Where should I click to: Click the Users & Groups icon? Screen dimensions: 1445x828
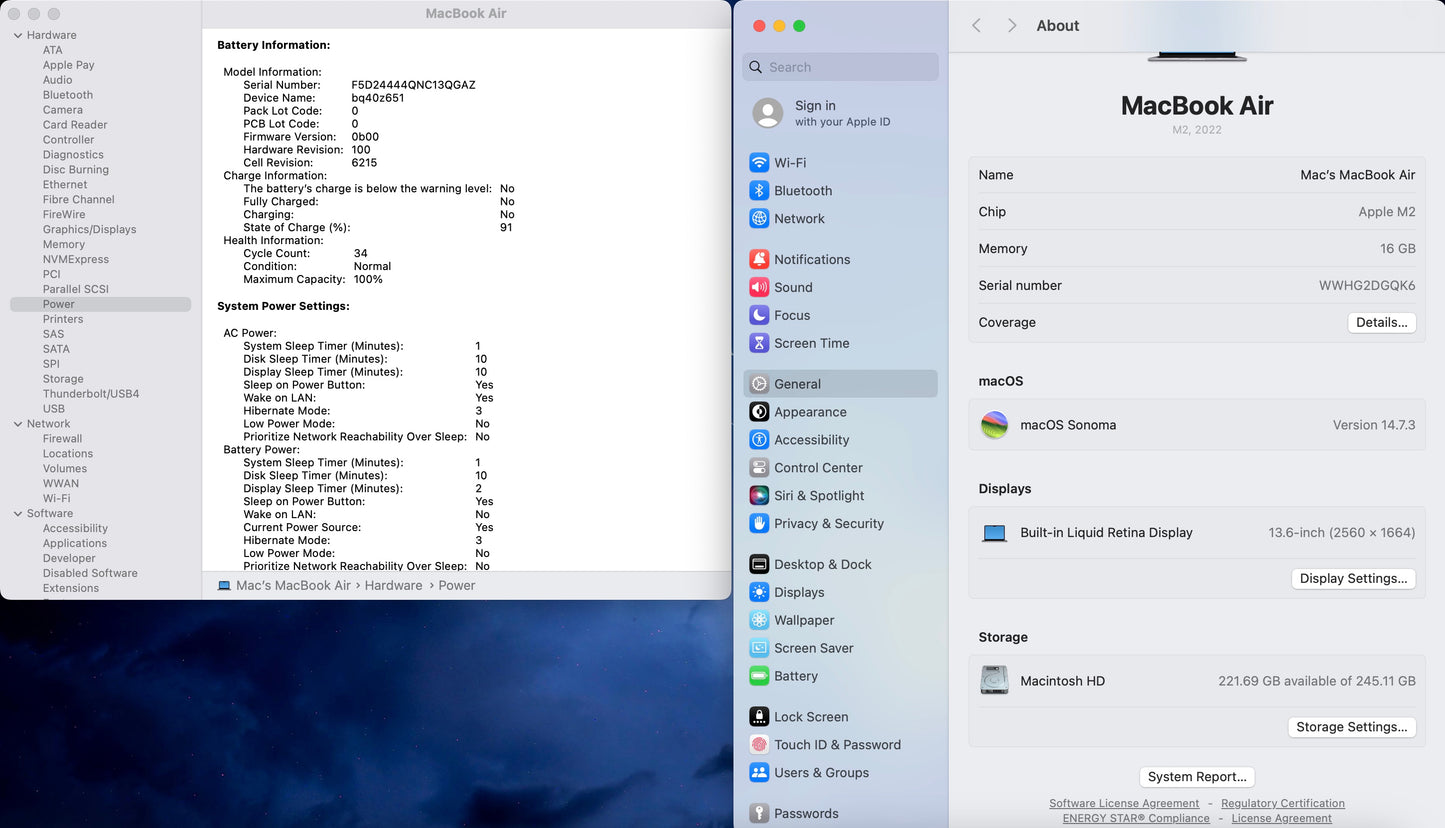(759, 773)
